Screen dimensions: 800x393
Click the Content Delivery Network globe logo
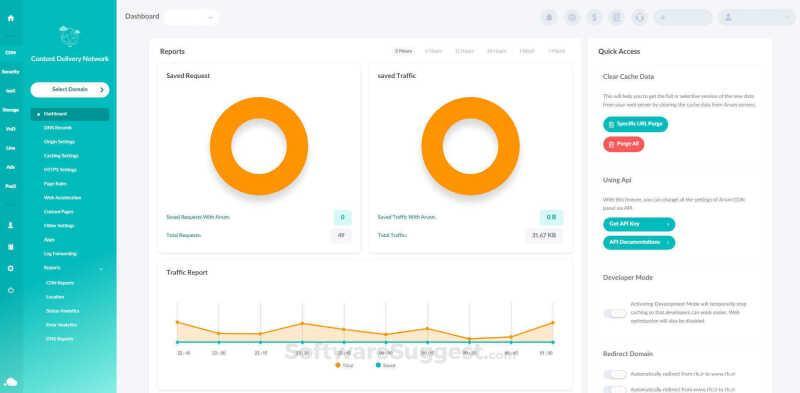coord(69,36)
